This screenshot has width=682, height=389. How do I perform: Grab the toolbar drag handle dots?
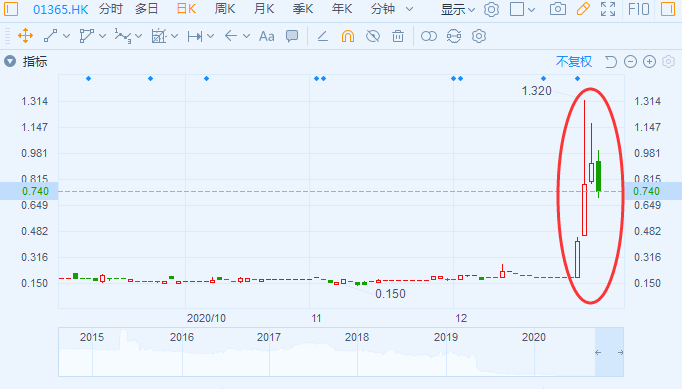click(x=7, y=36)
